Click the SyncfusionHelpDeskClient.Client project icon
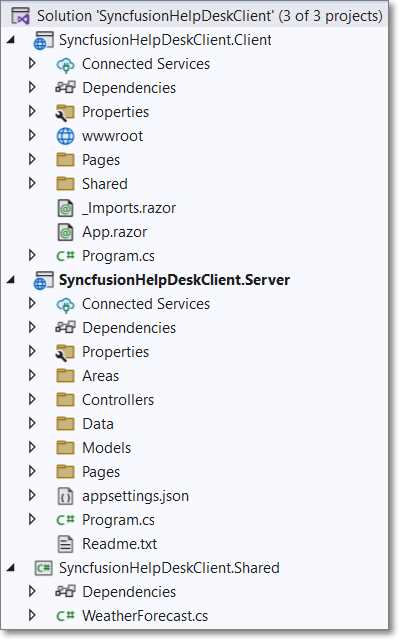Viewport: 398px width, 639px height. pyautogui.click(x=43, y=40)
